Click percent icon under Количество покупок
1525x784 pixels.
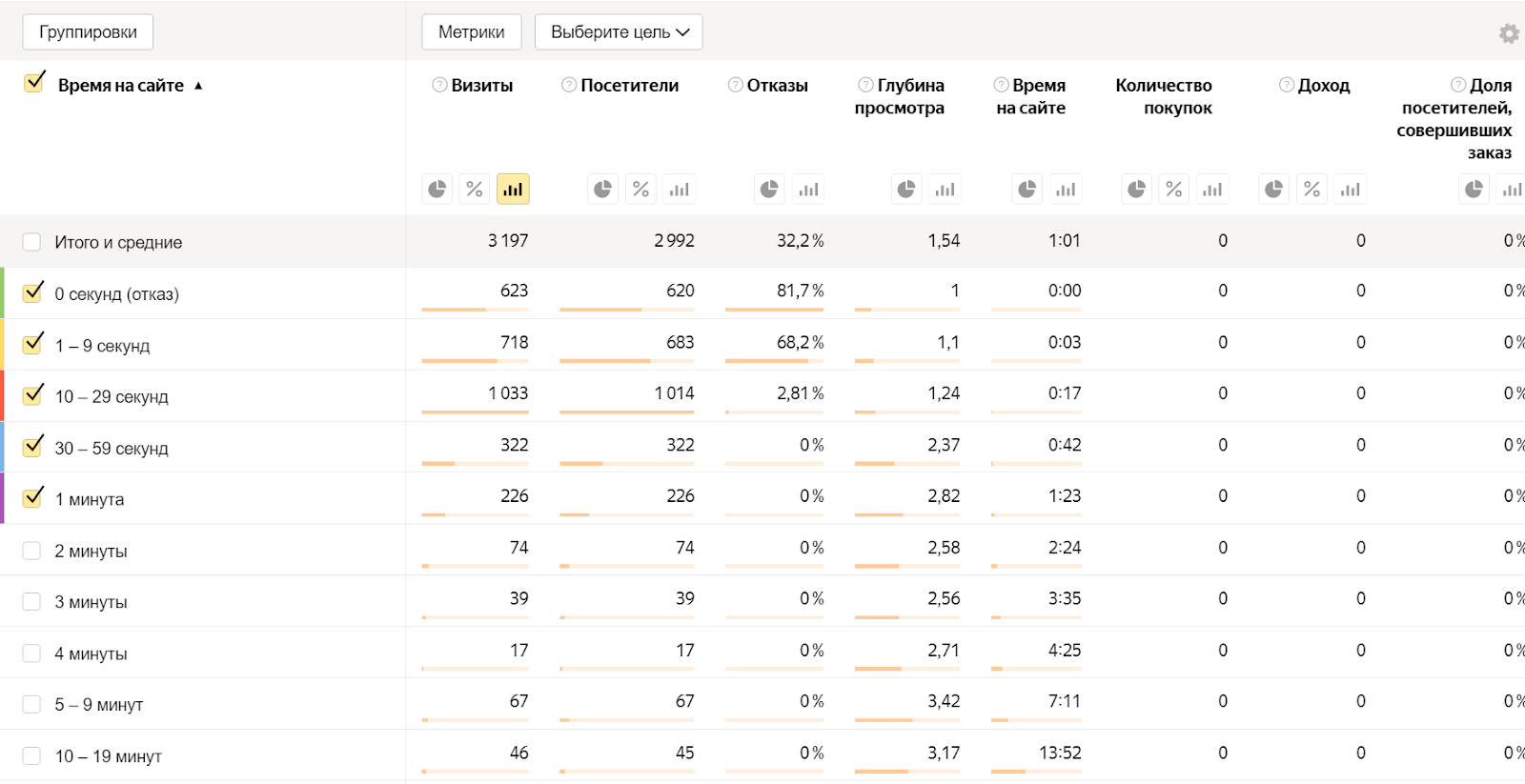click(x=1174, y=190)
